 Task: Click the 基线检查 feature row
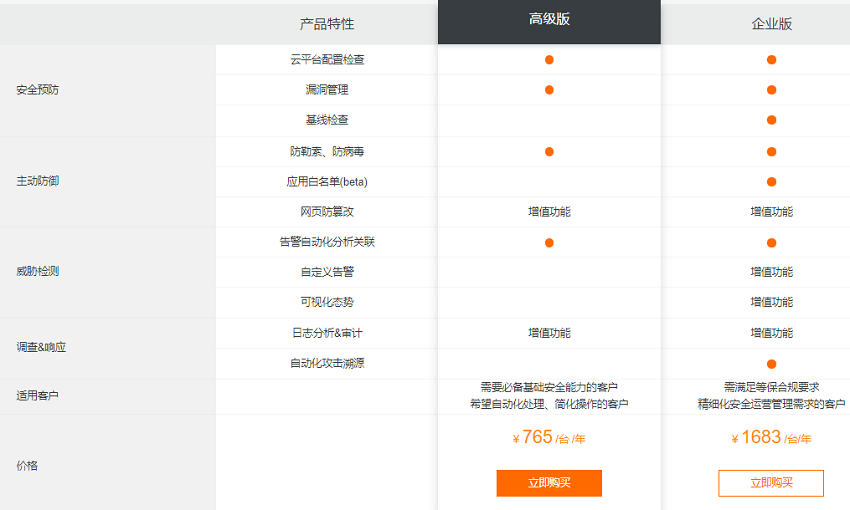(x=327, y=120)
